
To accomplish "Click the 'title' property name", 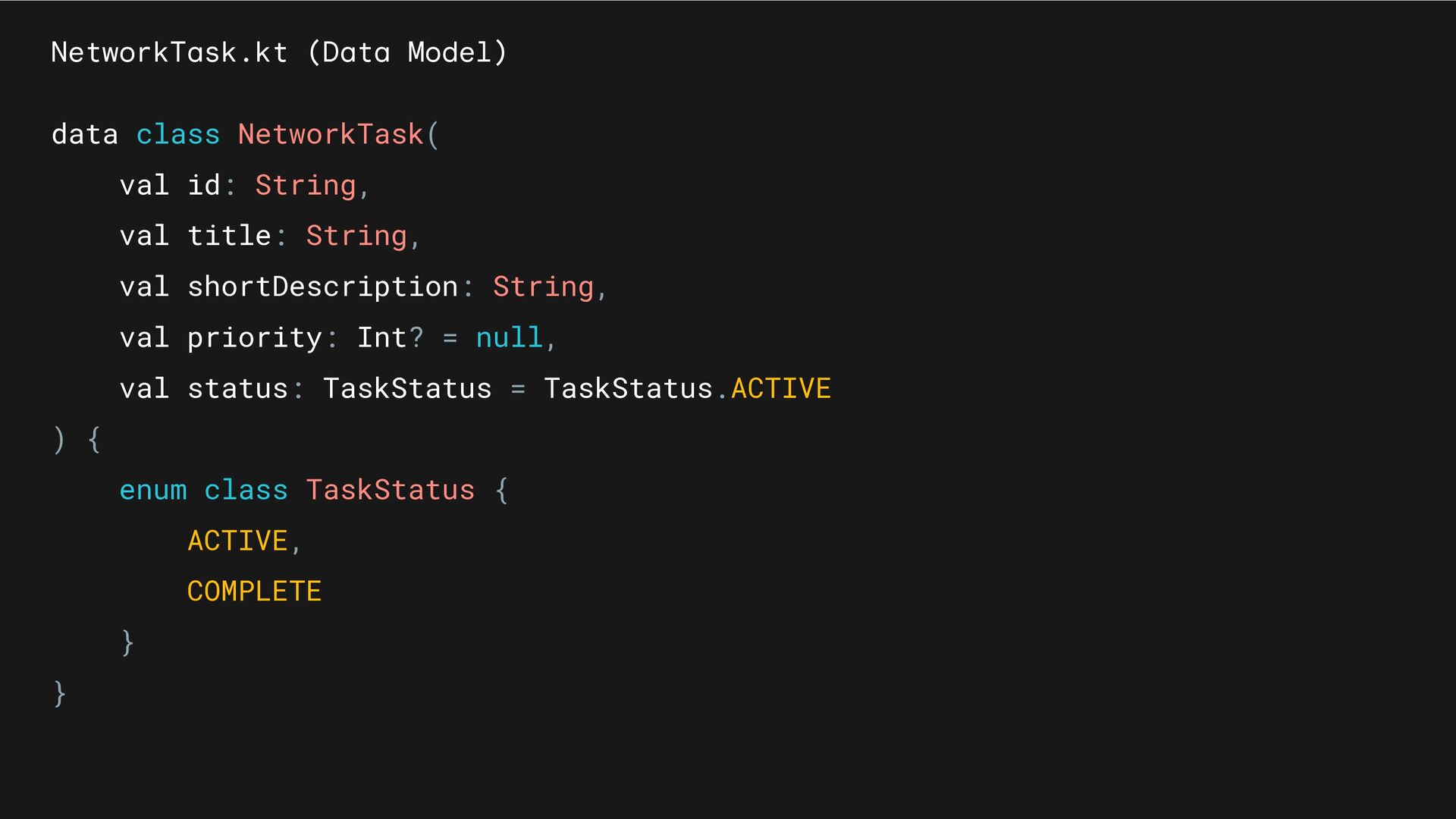I will [x=229, y=236].
